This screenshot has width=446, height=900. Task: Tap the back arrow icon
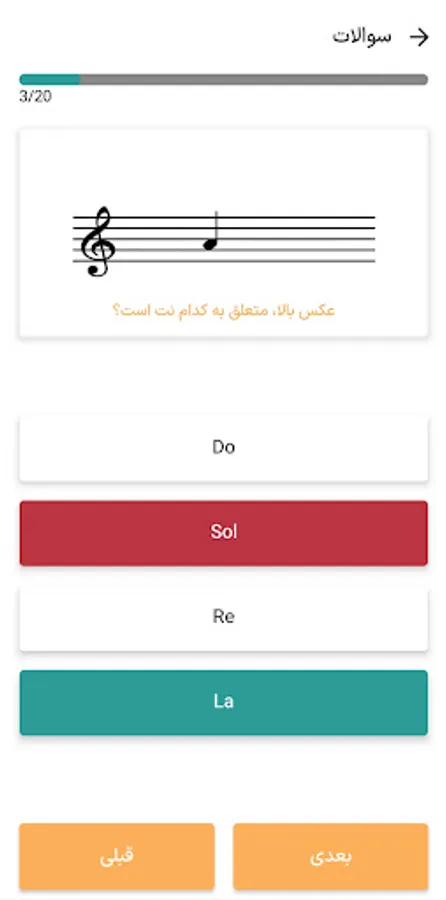[419, 37]
